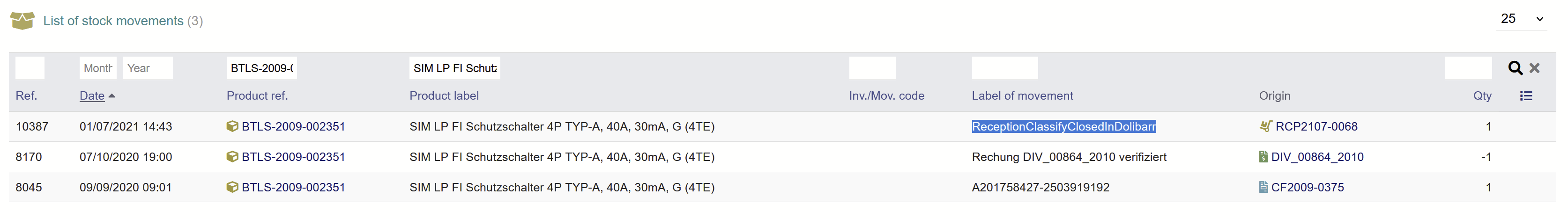This screenshot has height=219, width=1568.
Task: Click order icon beside CF2009-0375
Action: (x=1263, y=187)
